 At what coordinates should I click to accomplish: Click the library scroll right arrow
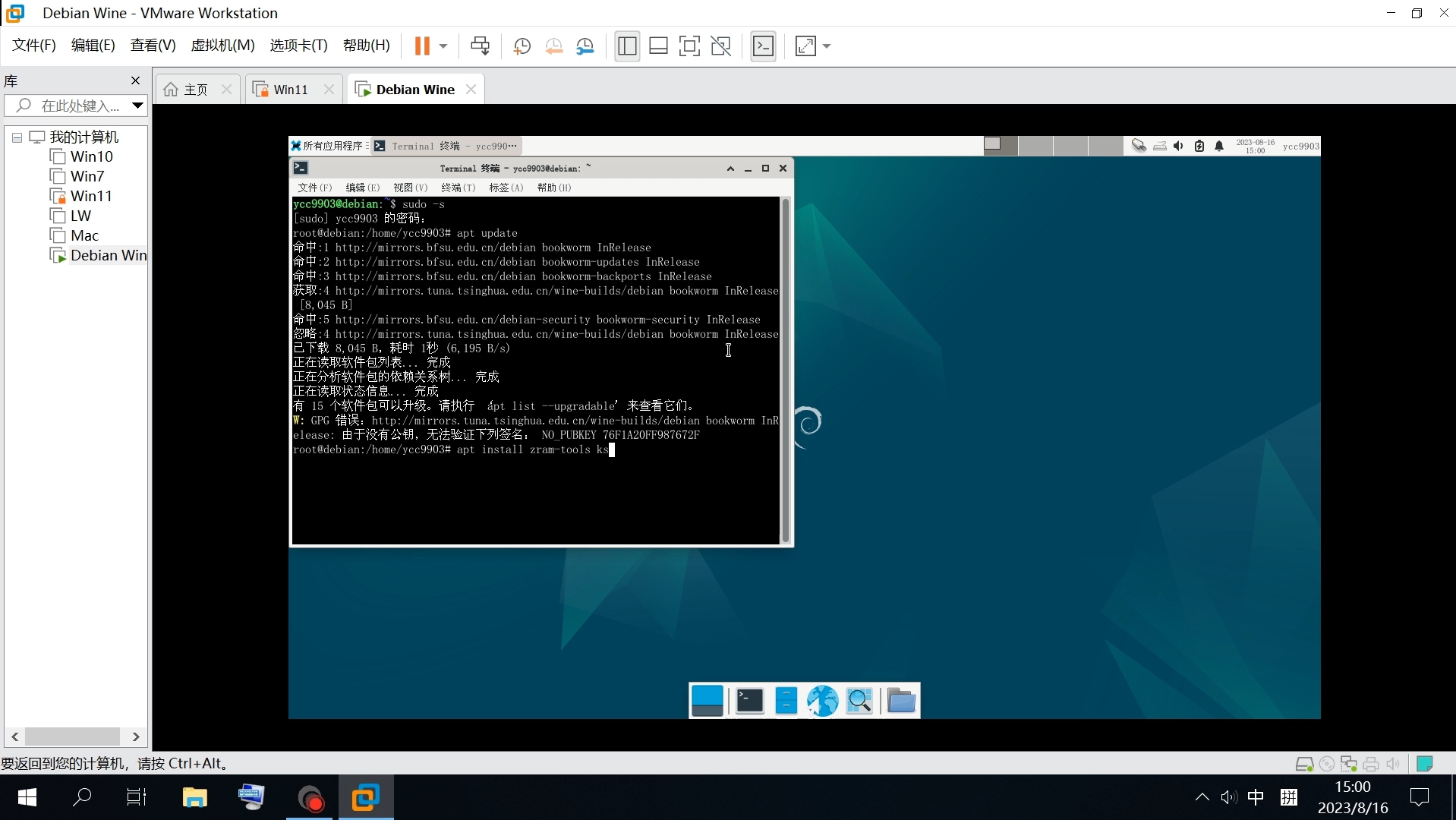(x=136, y=736)
